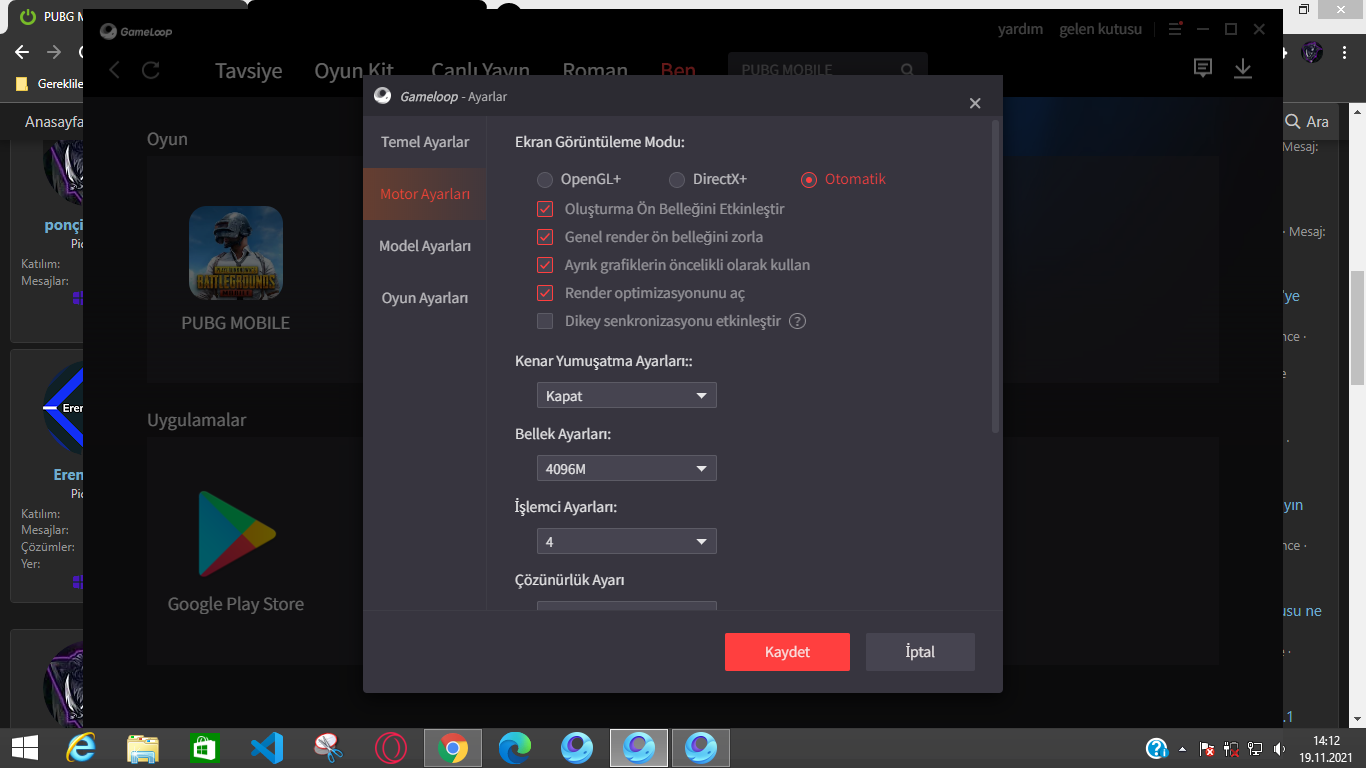Screen dimensions: 1366x768
Task: Enable Dikey senkronizasyonu etkinleştir checkbox
Action: click(x=545, y=321)
